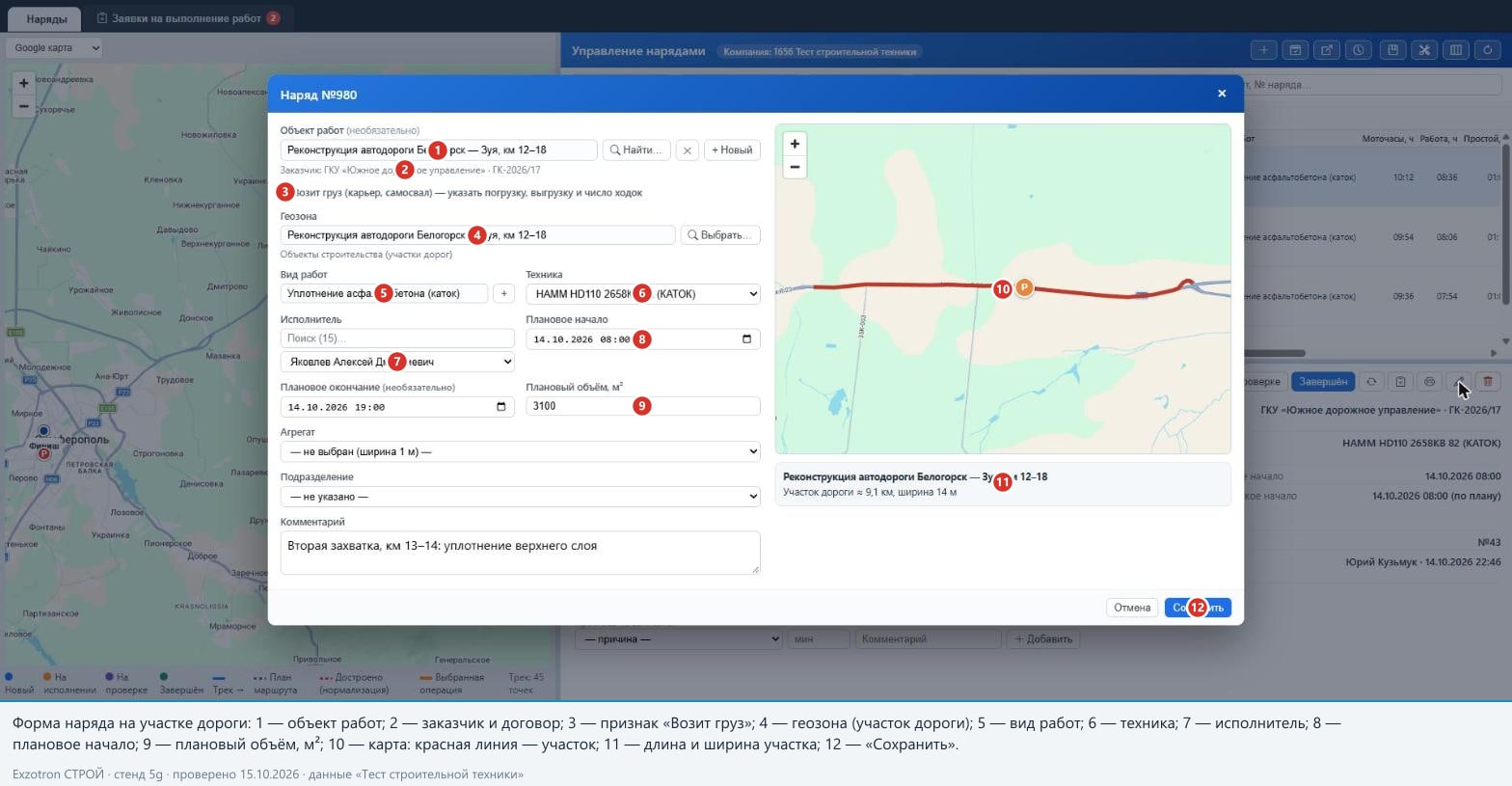Expand the Агрегат dropdown
Screen dimensions: 1512x786
coord(521,451)
